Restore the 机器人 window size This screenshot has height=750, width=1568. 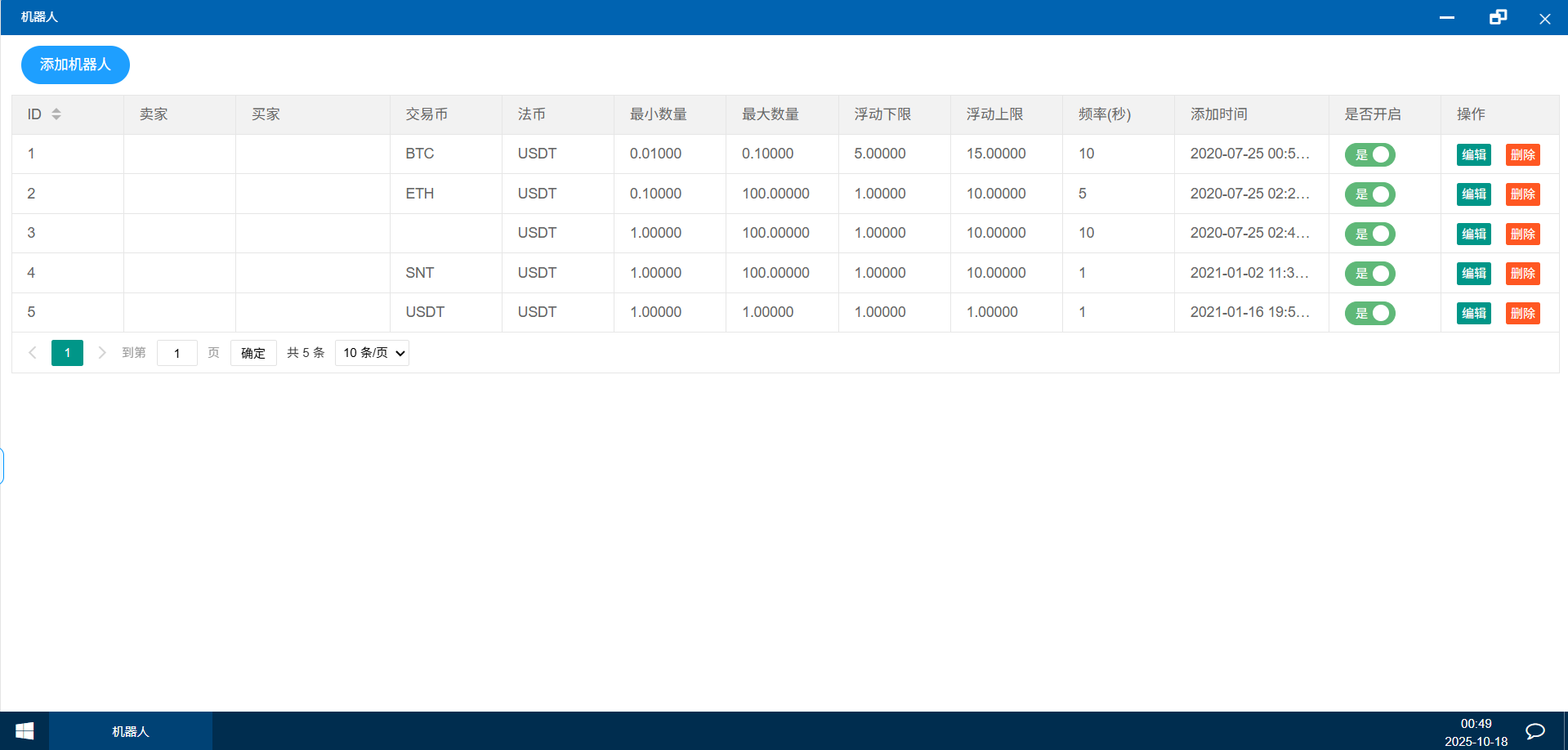point(1498,17)
